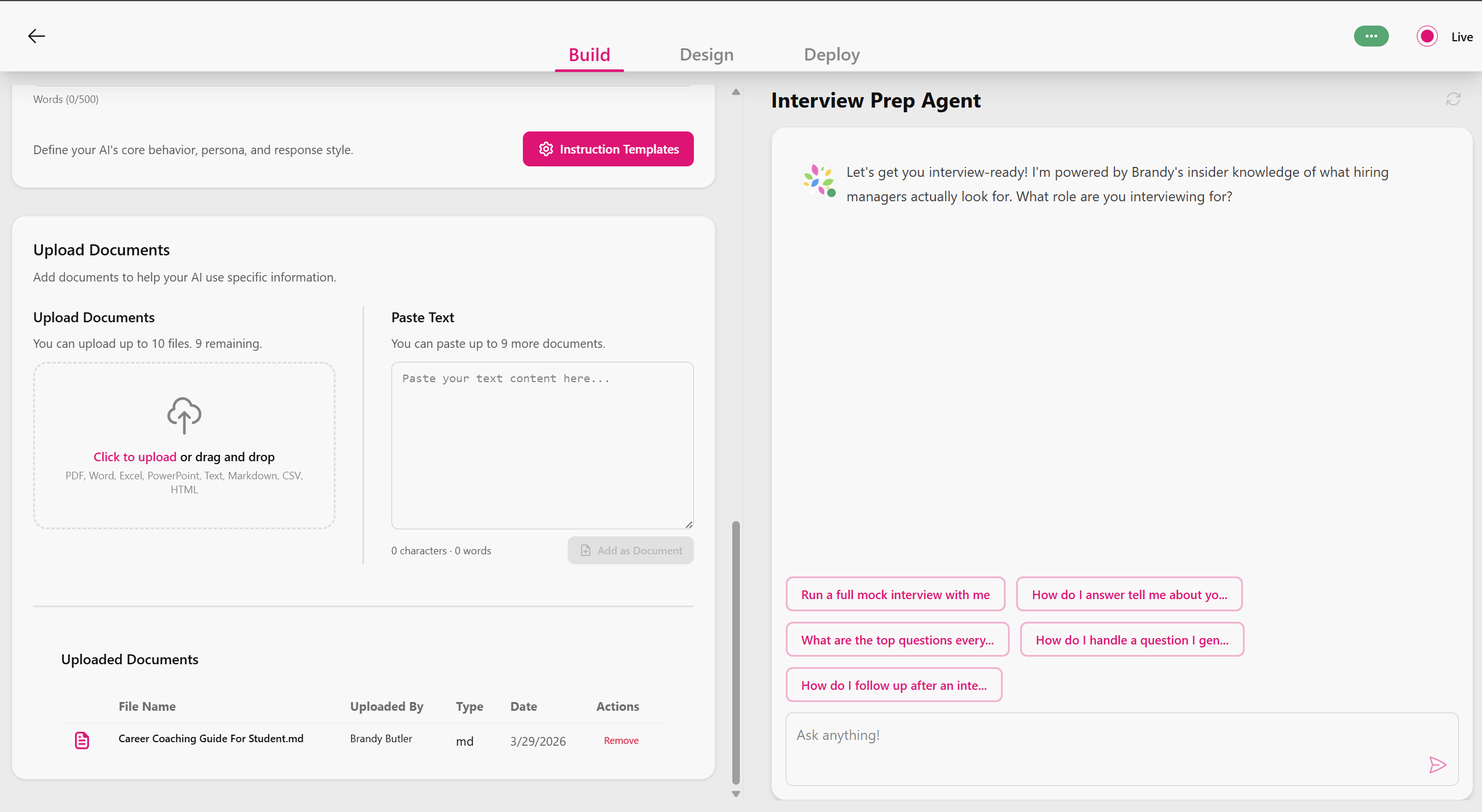The image size is (1482, 812).
Task: Click the back arrow at top left
Action: click(x=36, y=36)
